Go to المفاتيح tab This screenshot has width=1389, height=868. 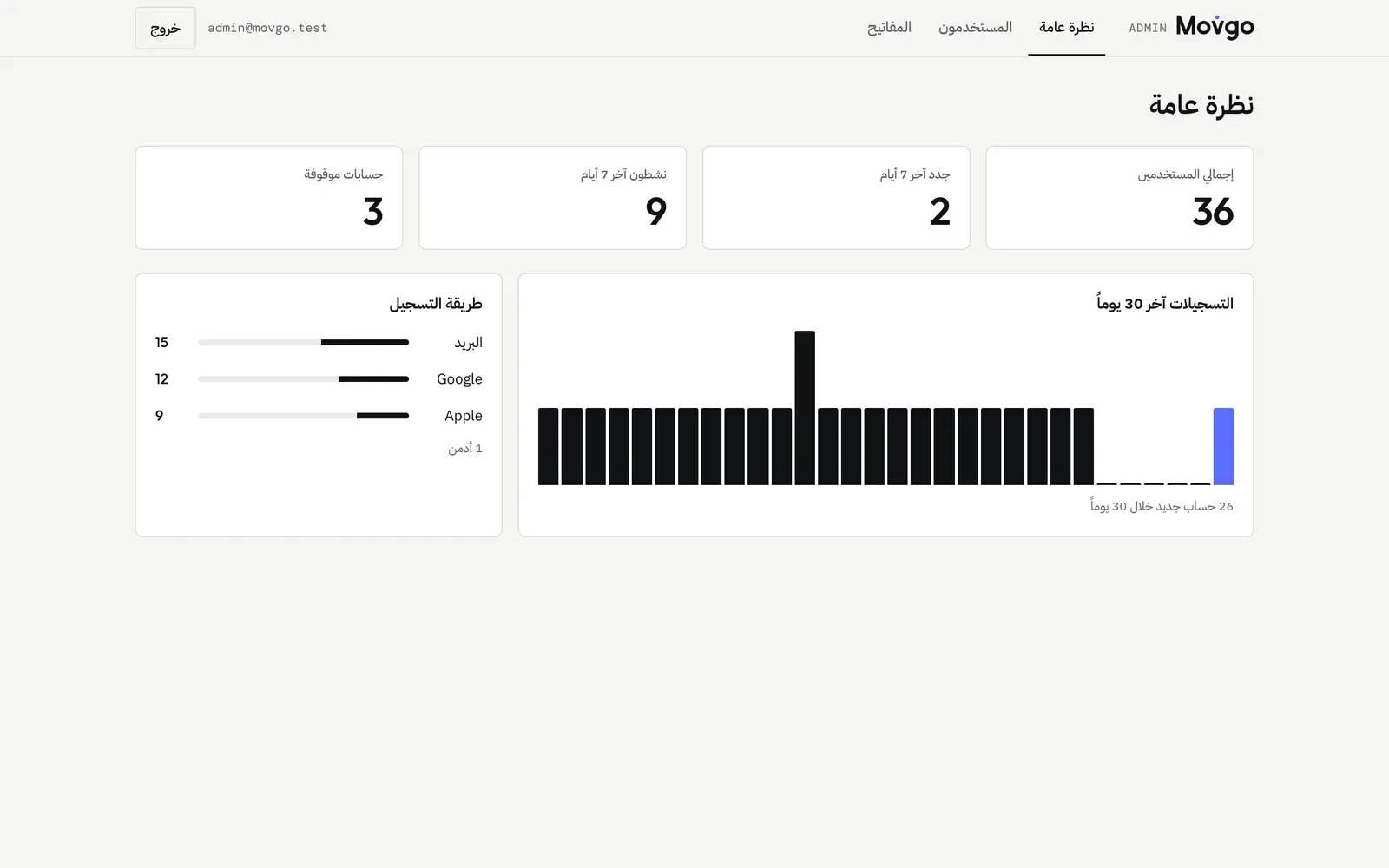pyautogui.click(x=889, y=28)
